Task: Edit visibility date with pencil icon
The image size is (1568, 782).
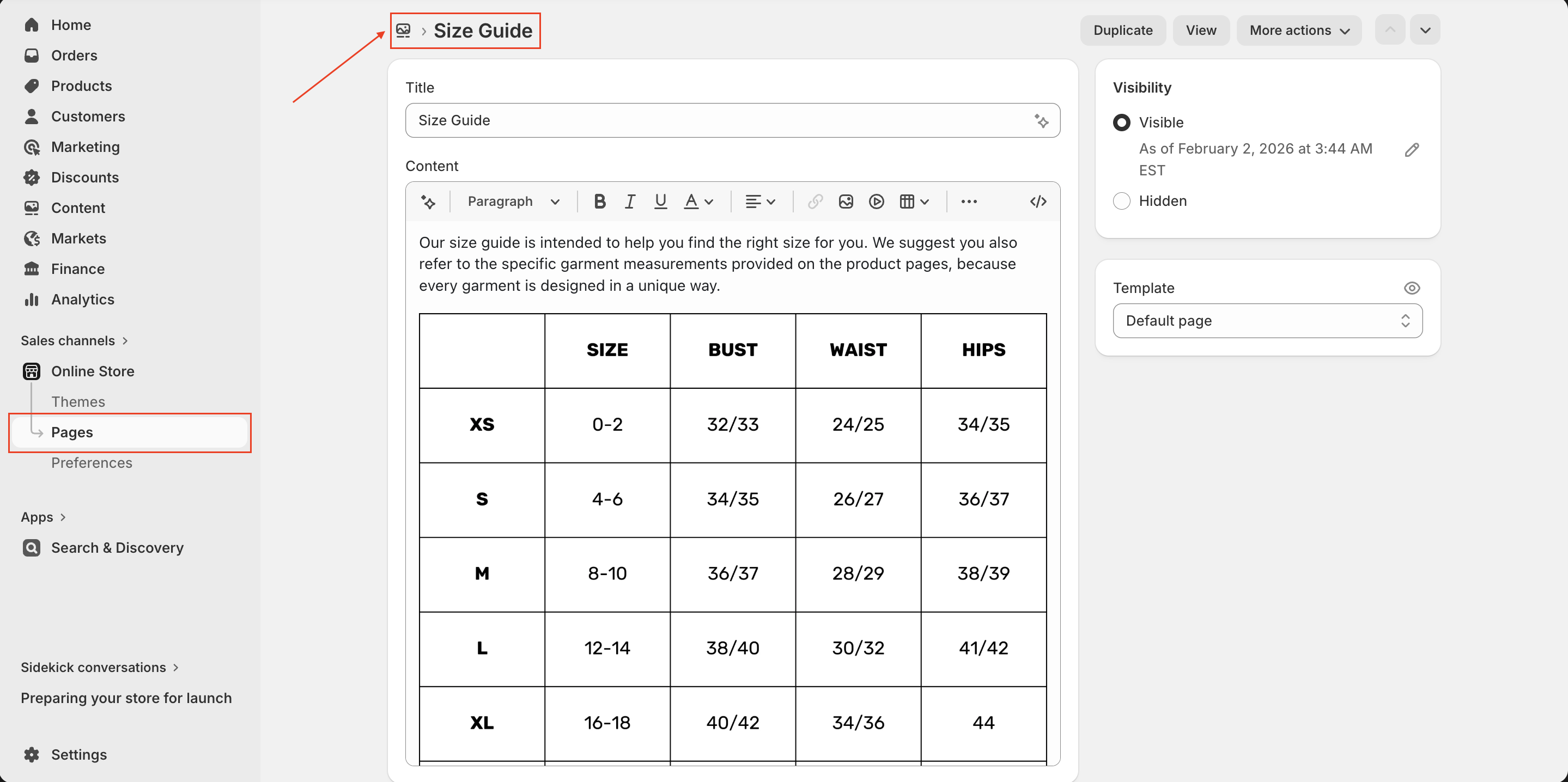Action: 1412,150
